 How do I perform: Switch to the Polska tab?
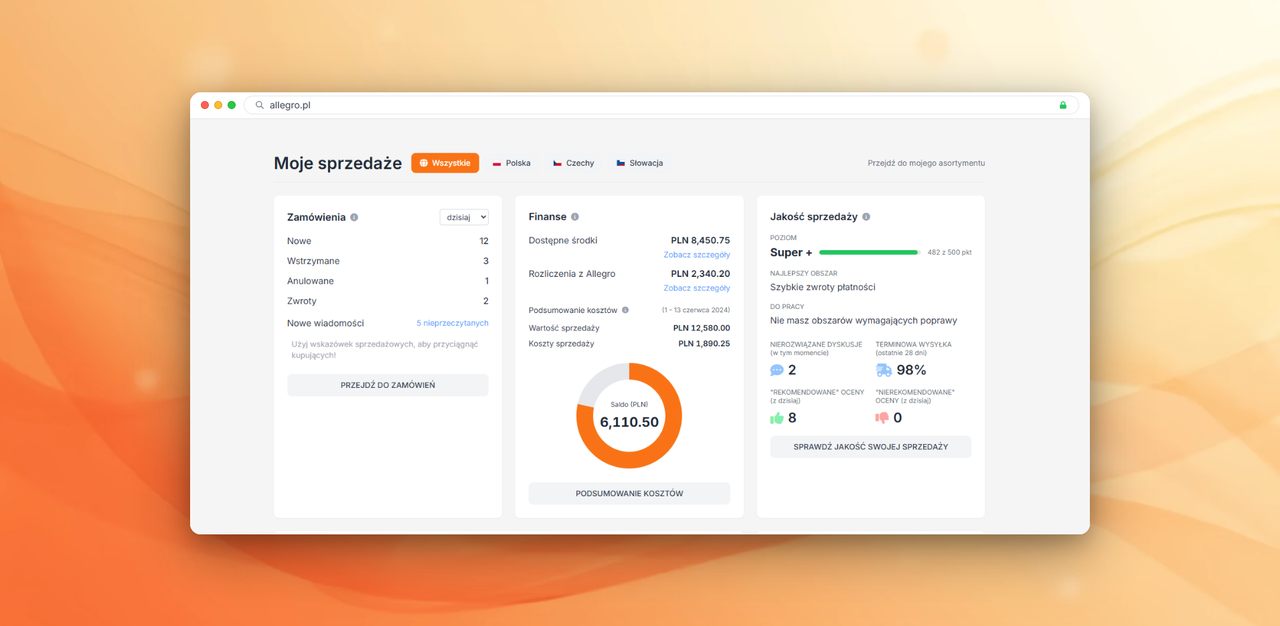(x=511, y=163)
